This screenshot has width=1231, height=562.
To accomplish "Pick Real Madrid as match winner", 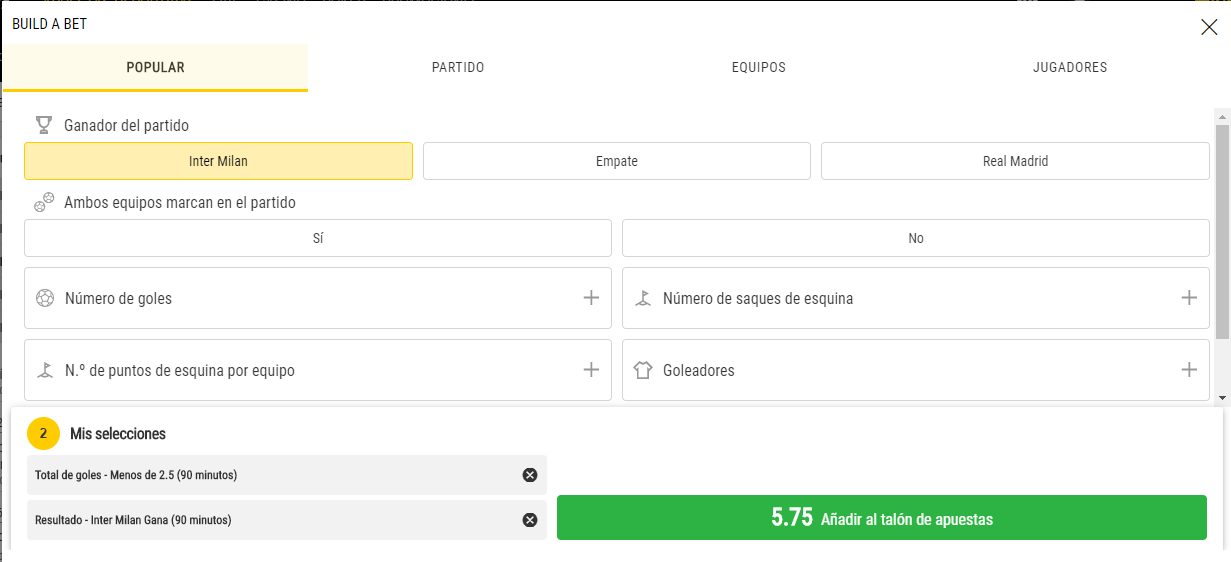I will pos(1015,161).
